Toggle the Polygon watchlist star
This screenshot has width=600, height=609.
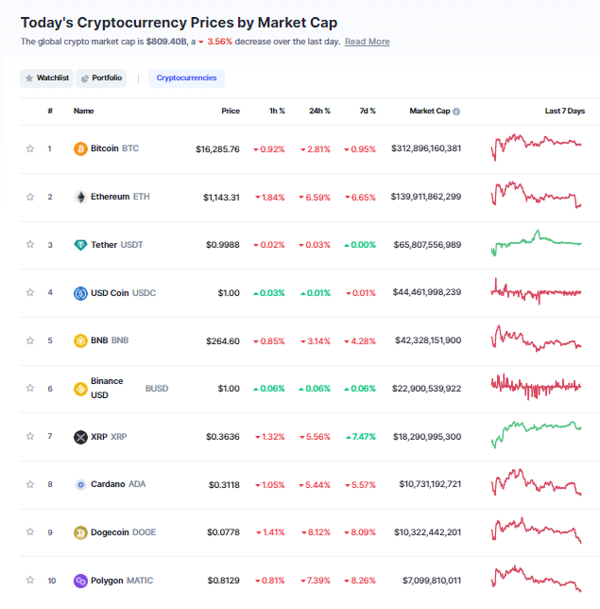30,580
